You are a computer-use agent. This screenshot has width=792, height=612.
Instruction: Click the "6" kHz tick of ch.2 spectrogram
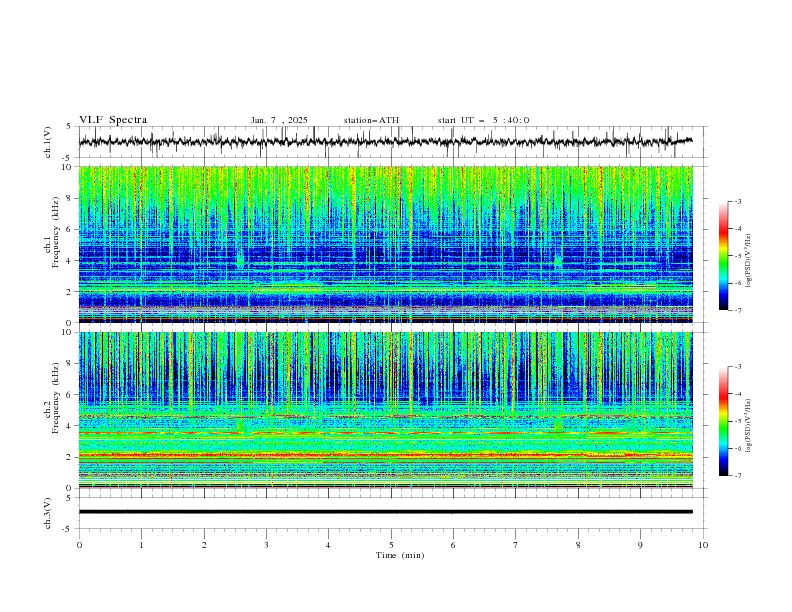tap(70, 395)
